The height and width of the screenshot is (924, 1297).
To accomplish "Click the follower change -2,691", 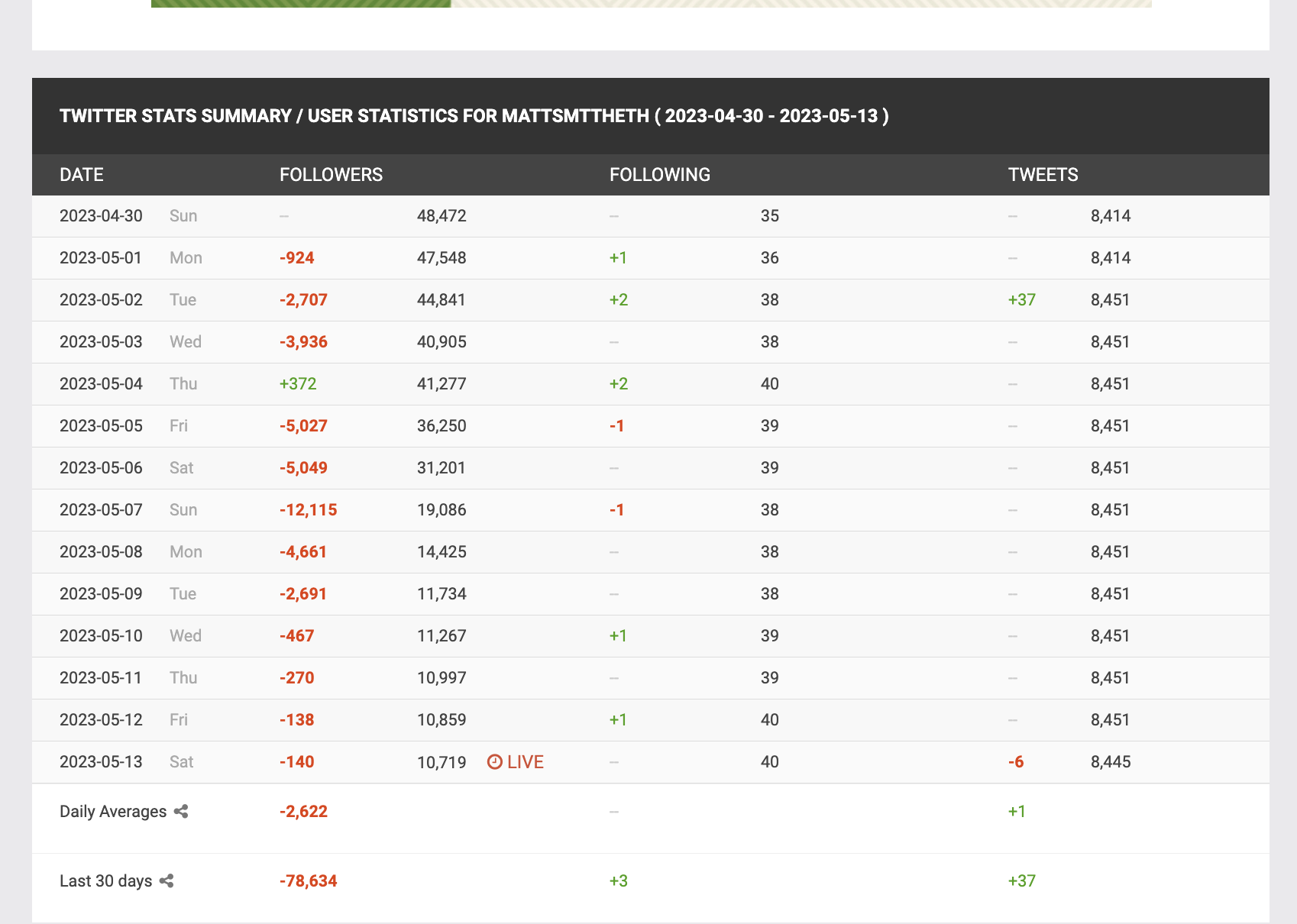I will tap(303, 594).
